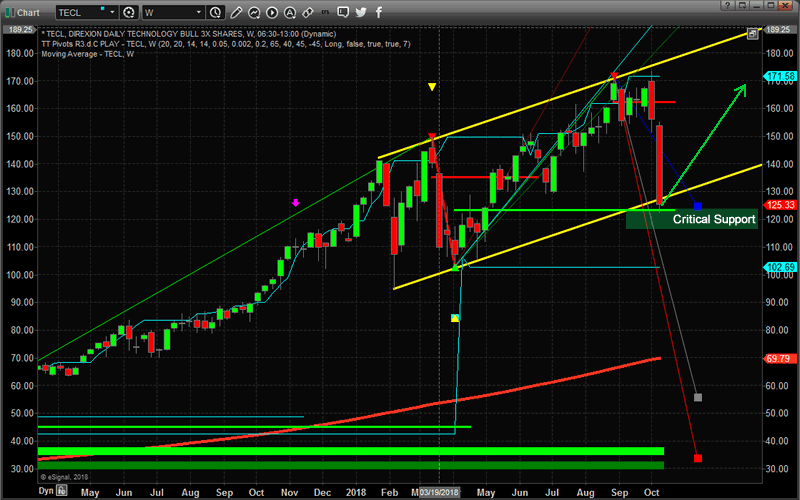Image resolution: width=800 pixels, height=500 pixels.
Task: Minimize the chart window
Action: (x=756, y=6)
